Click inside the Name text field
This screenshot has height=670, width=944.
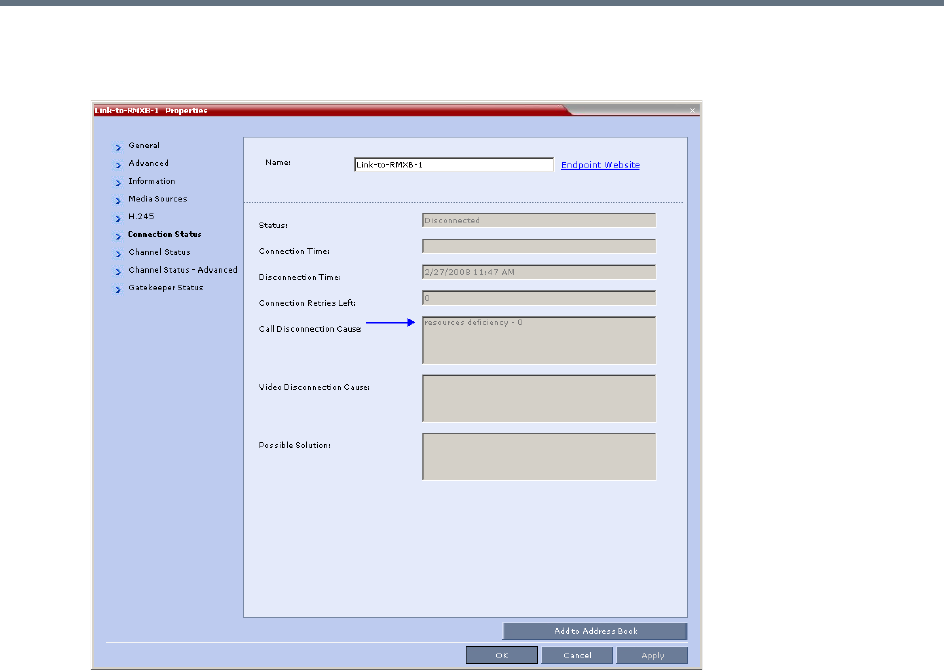click(x=453, y=165)
